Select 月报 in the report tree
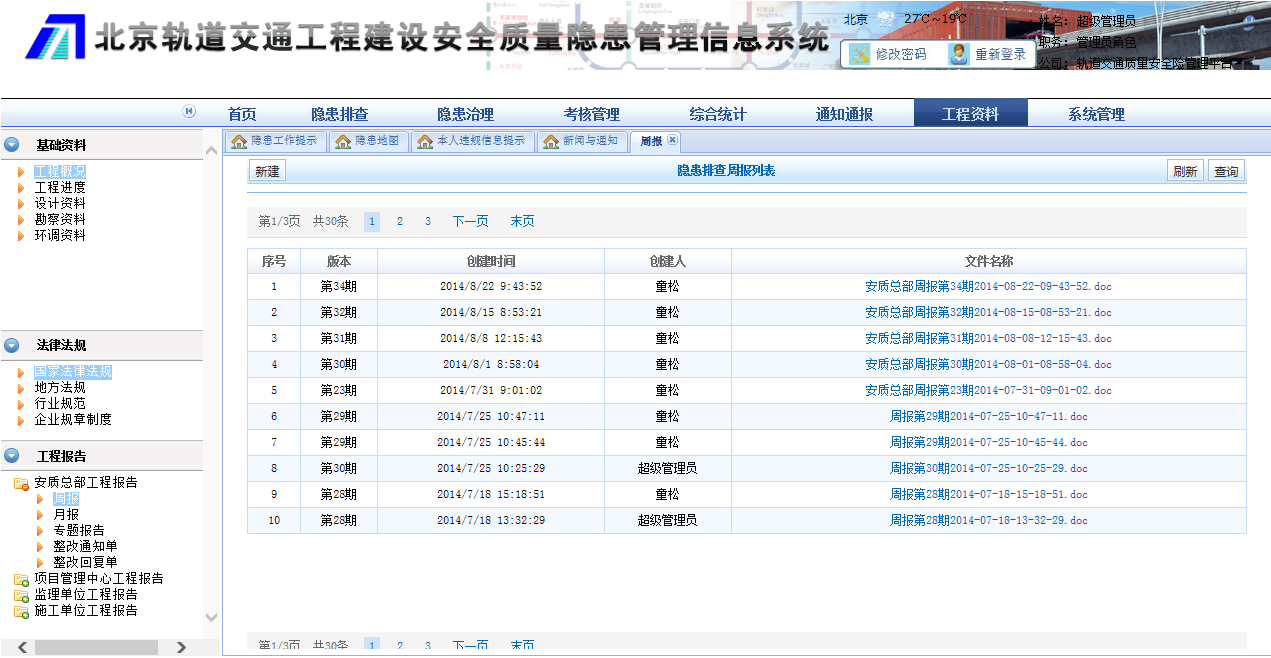The image size is (1271, 658). point(66,514)
